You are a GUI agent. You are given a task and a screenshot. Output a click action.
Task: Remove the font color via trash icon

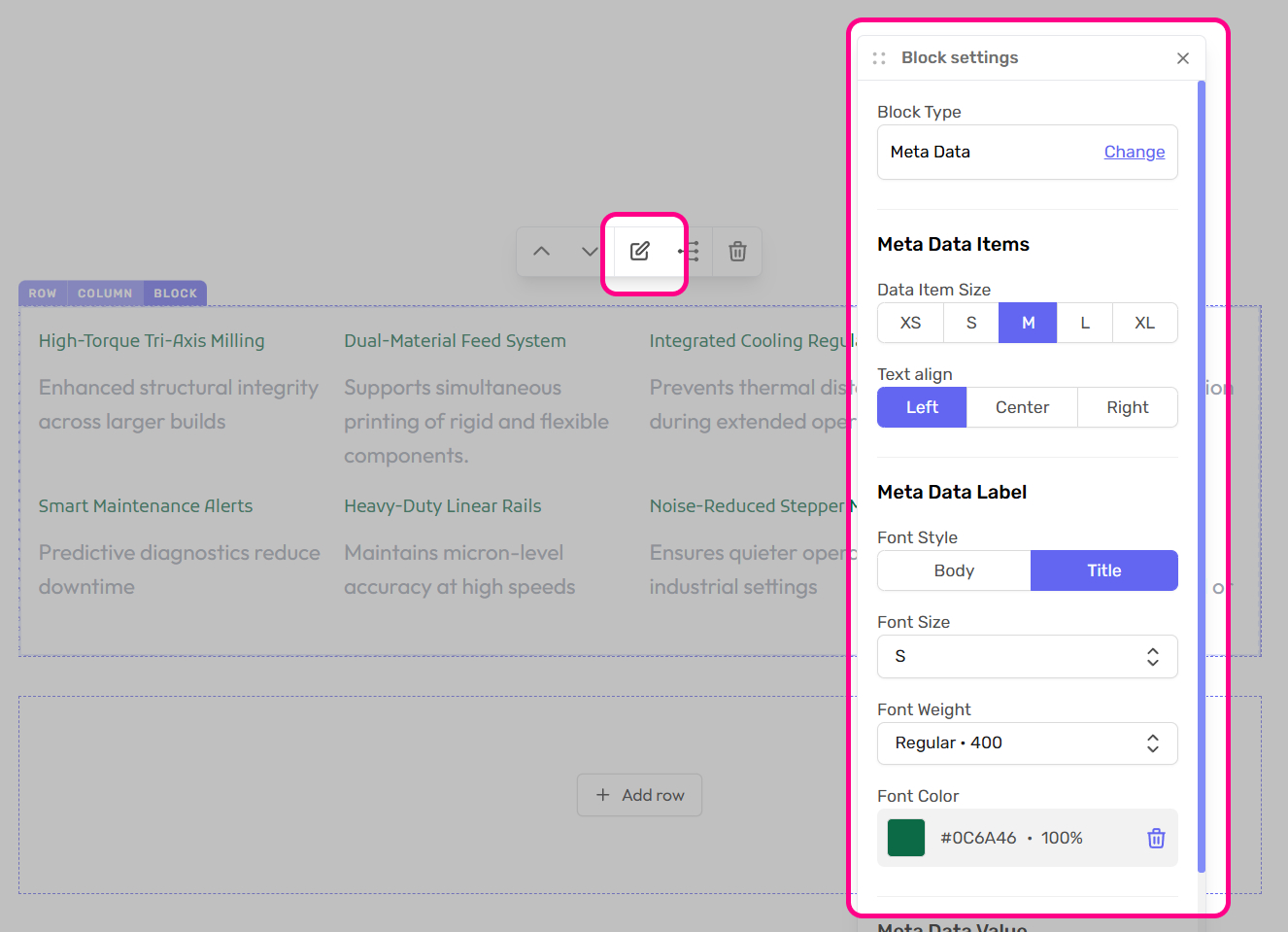coord(1155,837)
